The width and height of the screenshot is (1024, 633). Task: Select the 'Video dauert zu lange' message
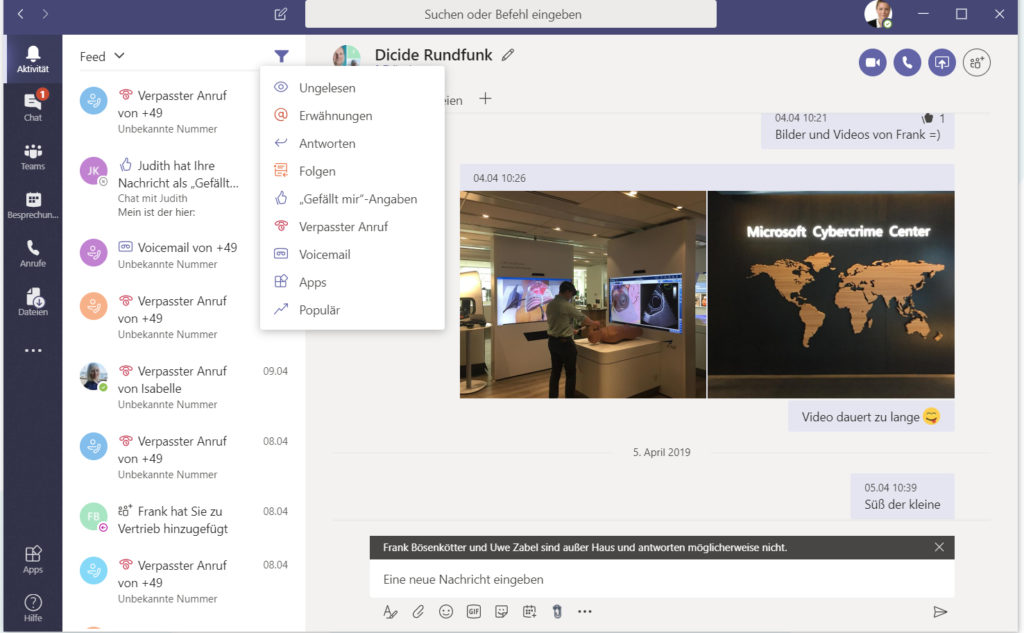click(x=871, y=417)
